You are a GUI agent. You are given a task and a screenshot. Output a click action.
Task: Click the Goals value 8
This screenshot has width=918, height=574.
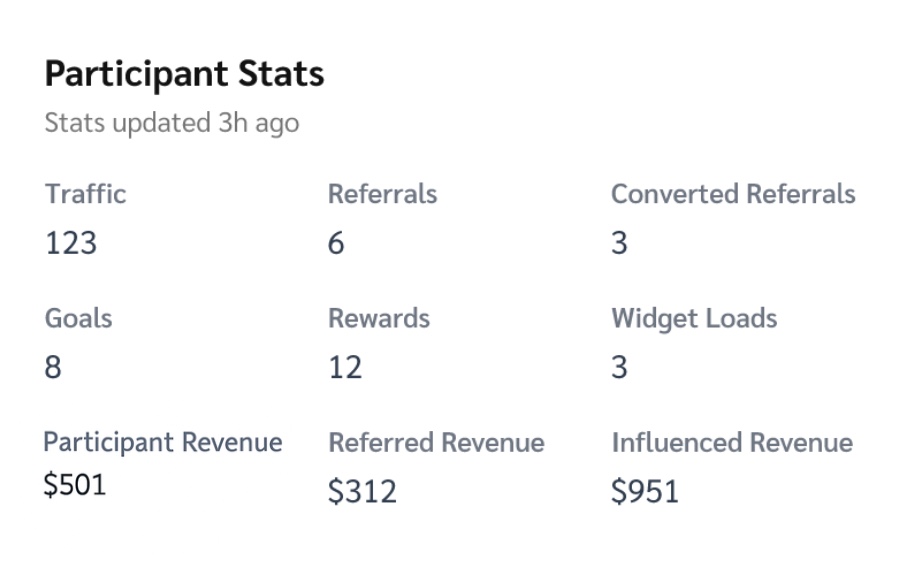pos(53,367)
